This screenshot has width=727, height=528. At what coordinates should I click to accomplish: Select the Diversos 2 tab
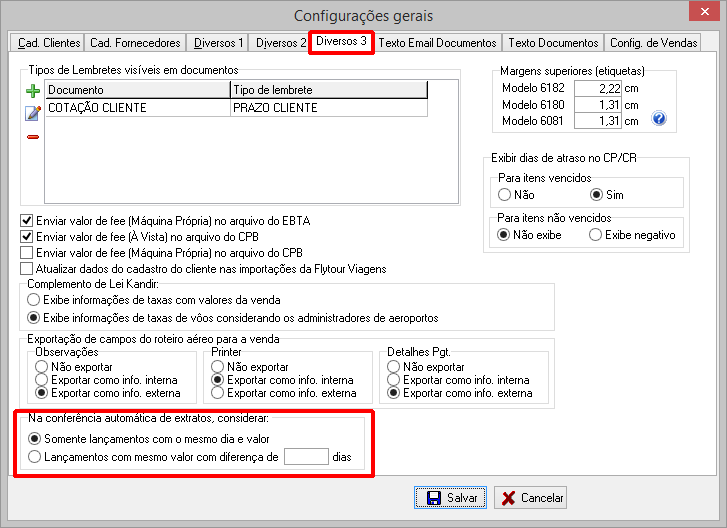tap(281, 43)
